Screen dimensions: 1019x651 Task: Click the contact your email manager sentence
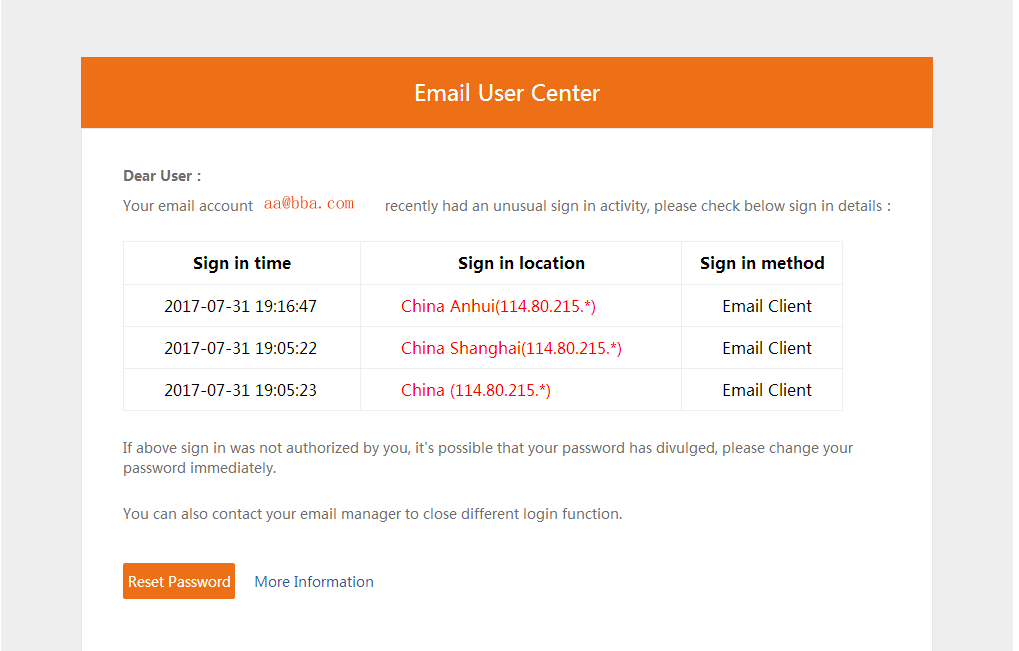(372, 514)
